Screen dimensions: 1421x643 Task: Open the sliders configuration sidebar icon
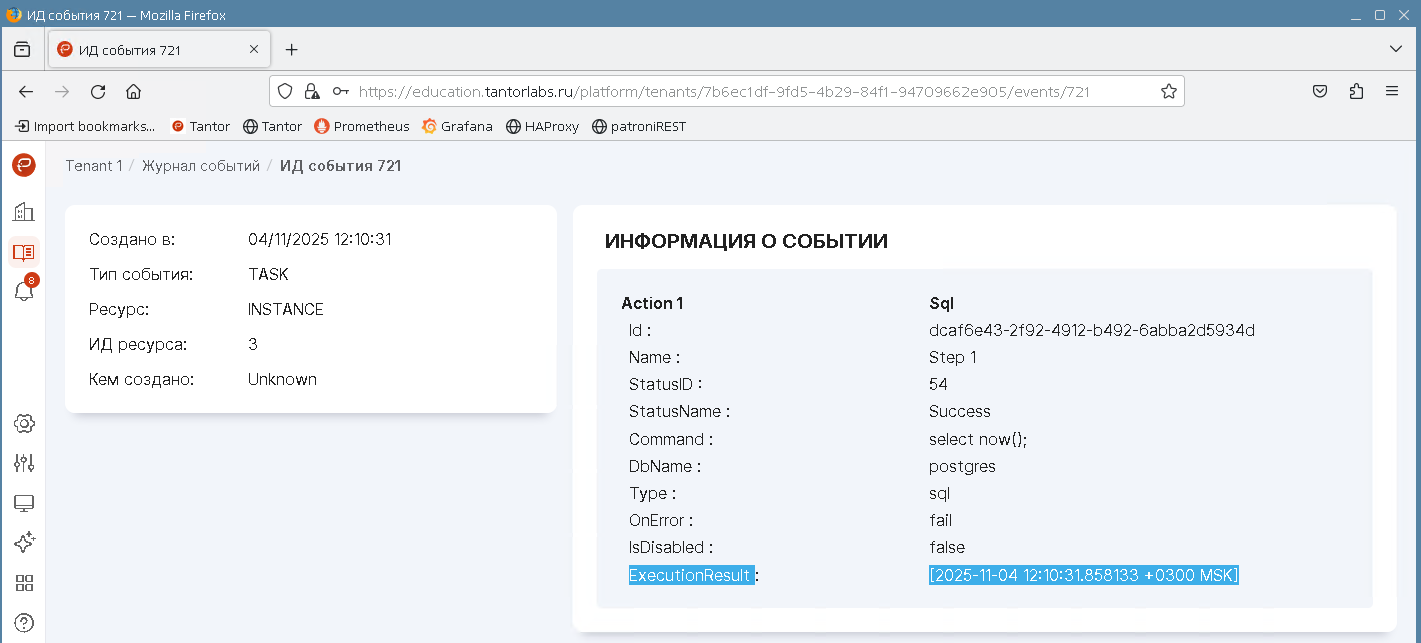[24, 463]
